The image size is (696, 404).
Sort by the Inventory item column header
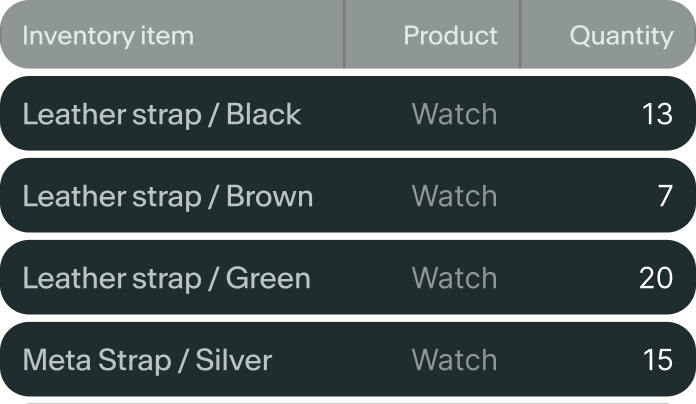pos(108,37)
